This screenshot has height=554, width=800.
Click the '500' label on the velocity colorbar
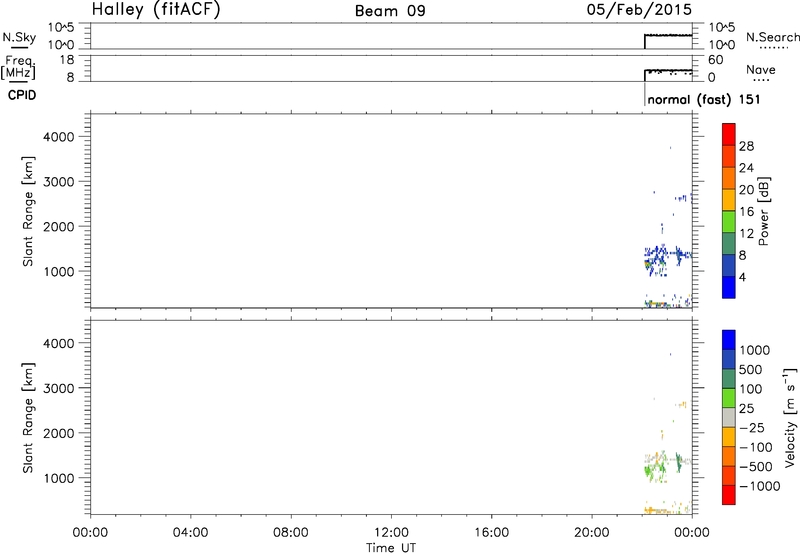750,369
